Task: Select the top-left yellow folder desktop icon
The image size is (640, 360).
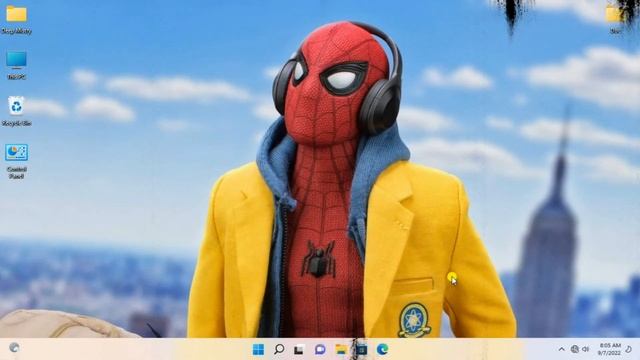Action: point(16,19)
